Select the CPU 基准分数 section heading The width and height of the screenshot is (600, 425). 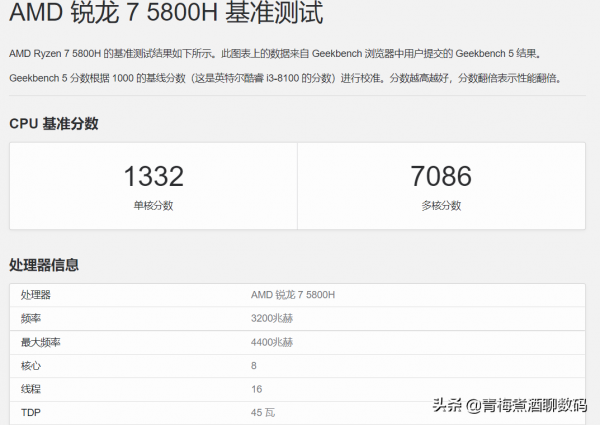tap(54, 124)
